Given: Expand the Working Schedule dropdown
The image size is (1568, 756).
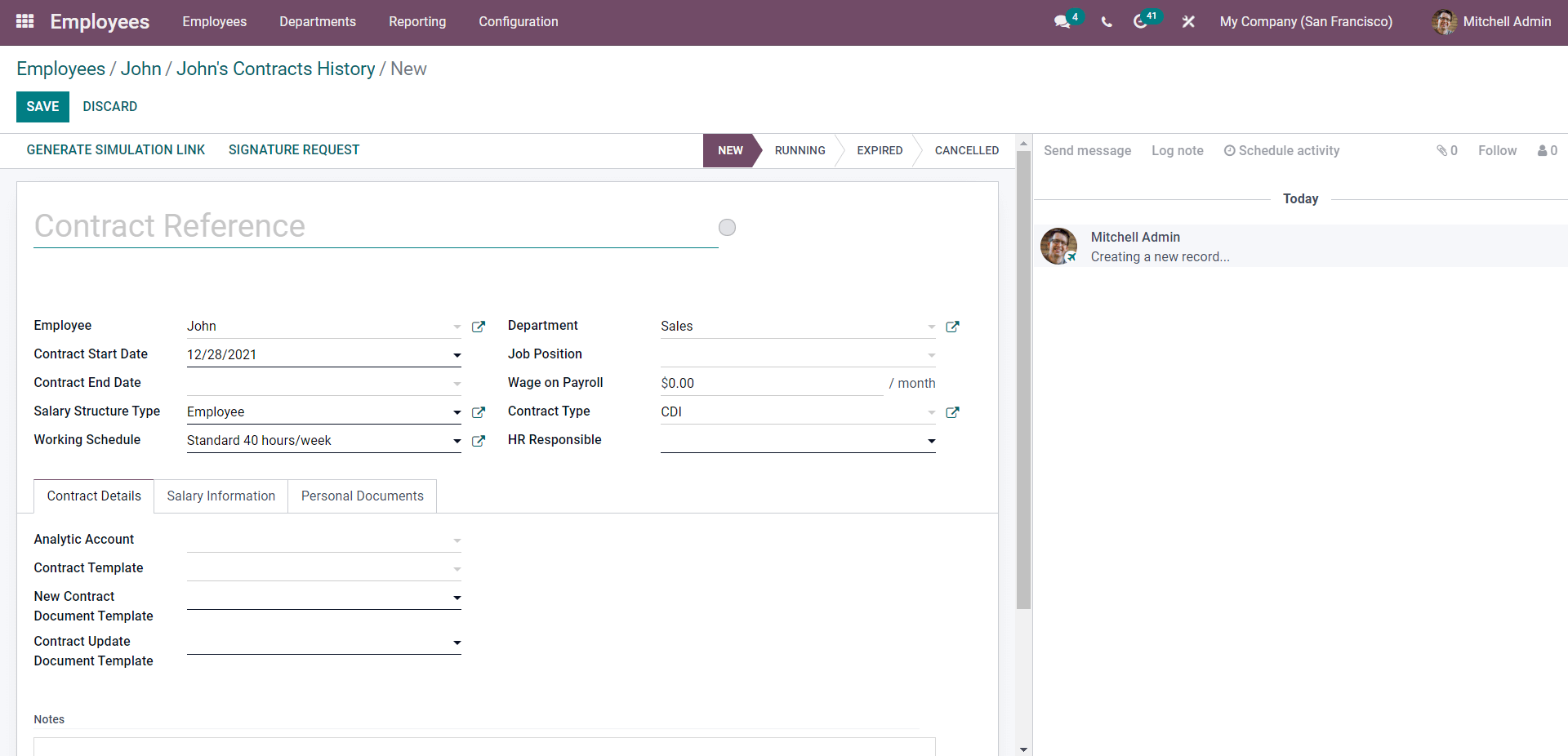Looking at the screenshot, I should tap(457, 441).
